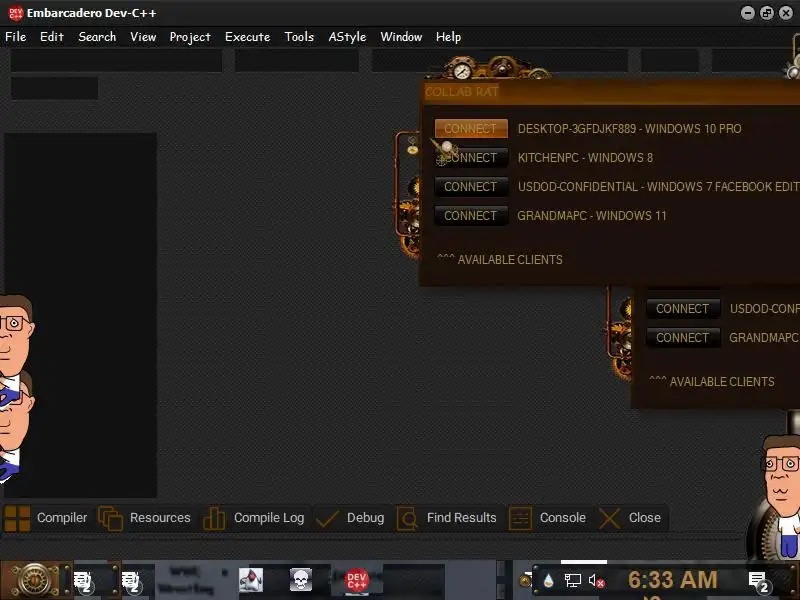Open the Execute menu

pos(247,37)
